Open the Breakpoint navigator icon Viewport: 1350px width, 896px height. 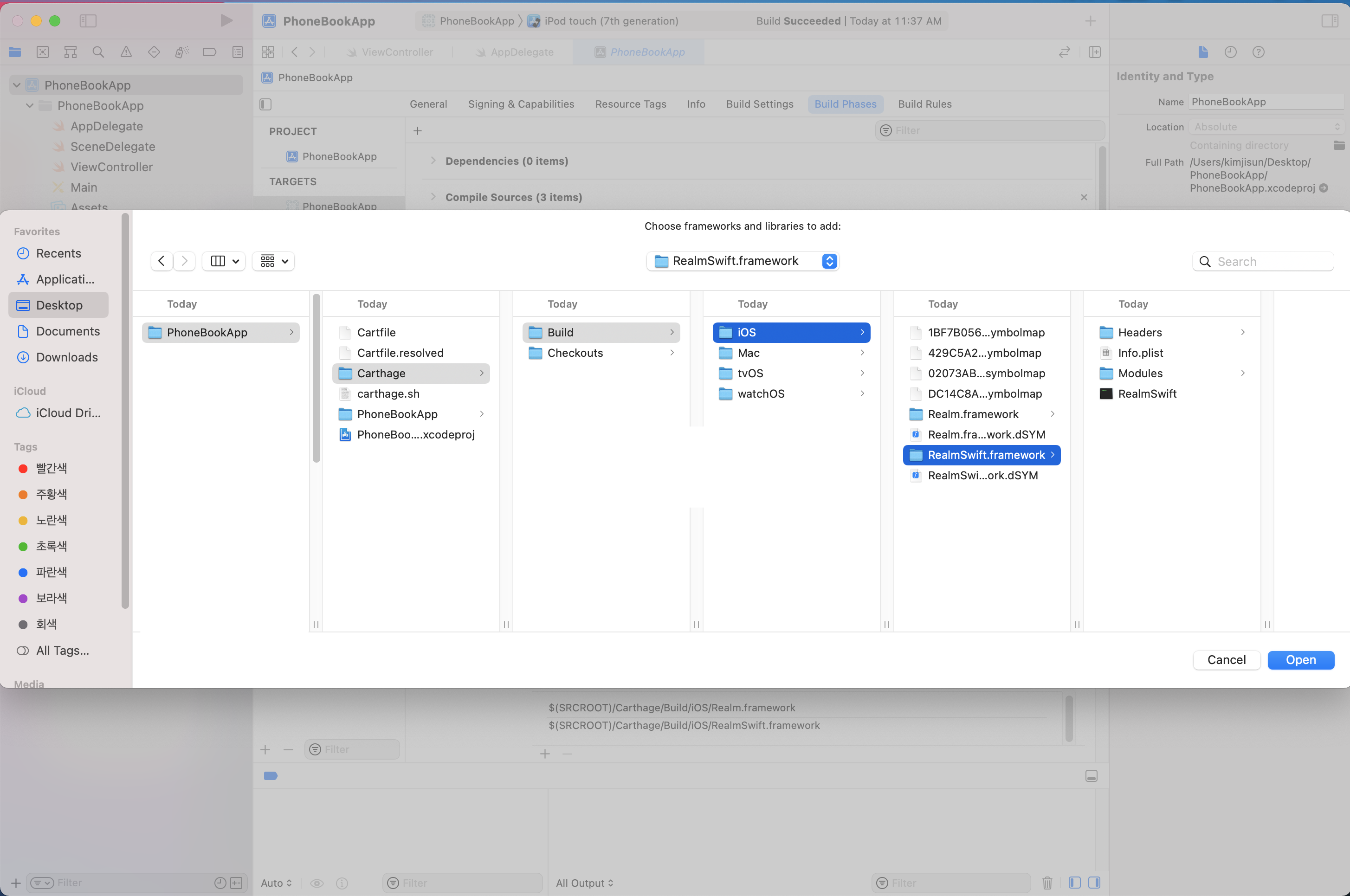[209, 52]
